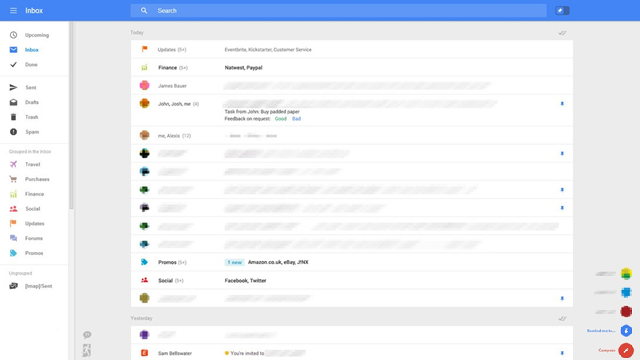640x360 pixels.
Task: Open the Forums bundle in sidebar
Action: (34, 238)
